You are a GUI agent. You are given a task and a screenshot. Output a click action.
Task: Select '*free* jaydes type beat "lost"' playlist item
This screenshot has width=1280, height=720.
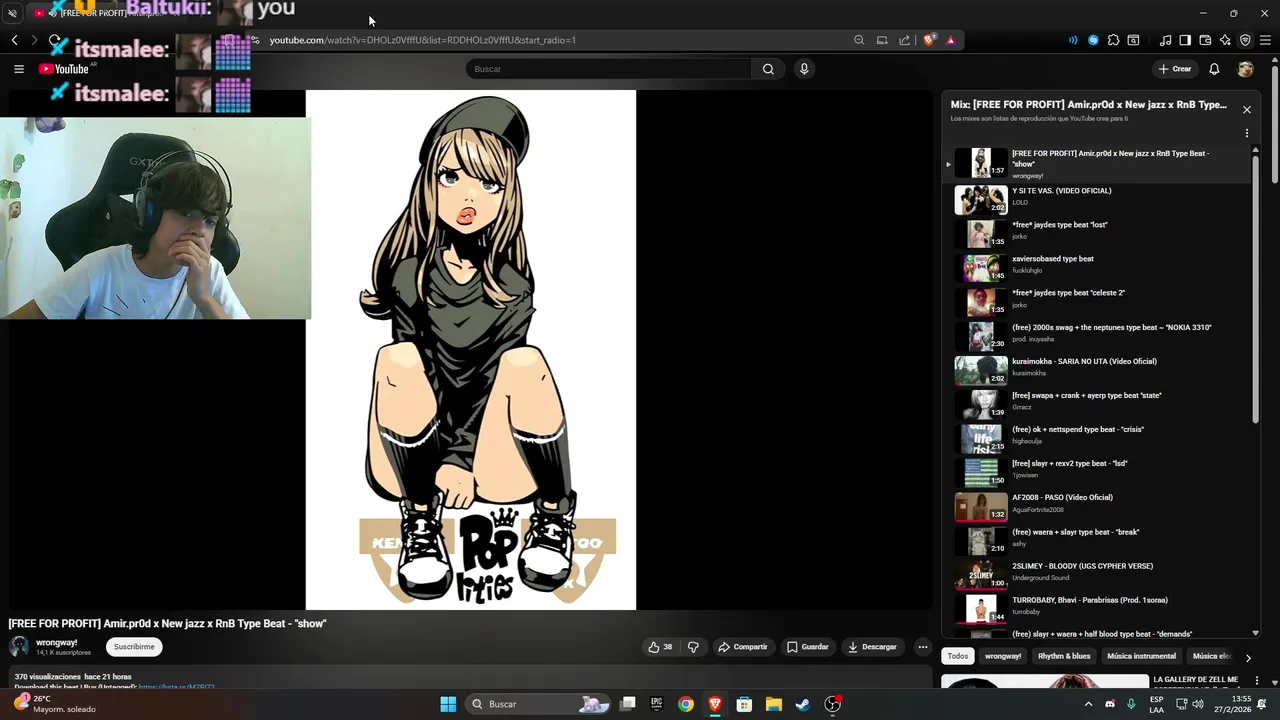coord(1097,234)
